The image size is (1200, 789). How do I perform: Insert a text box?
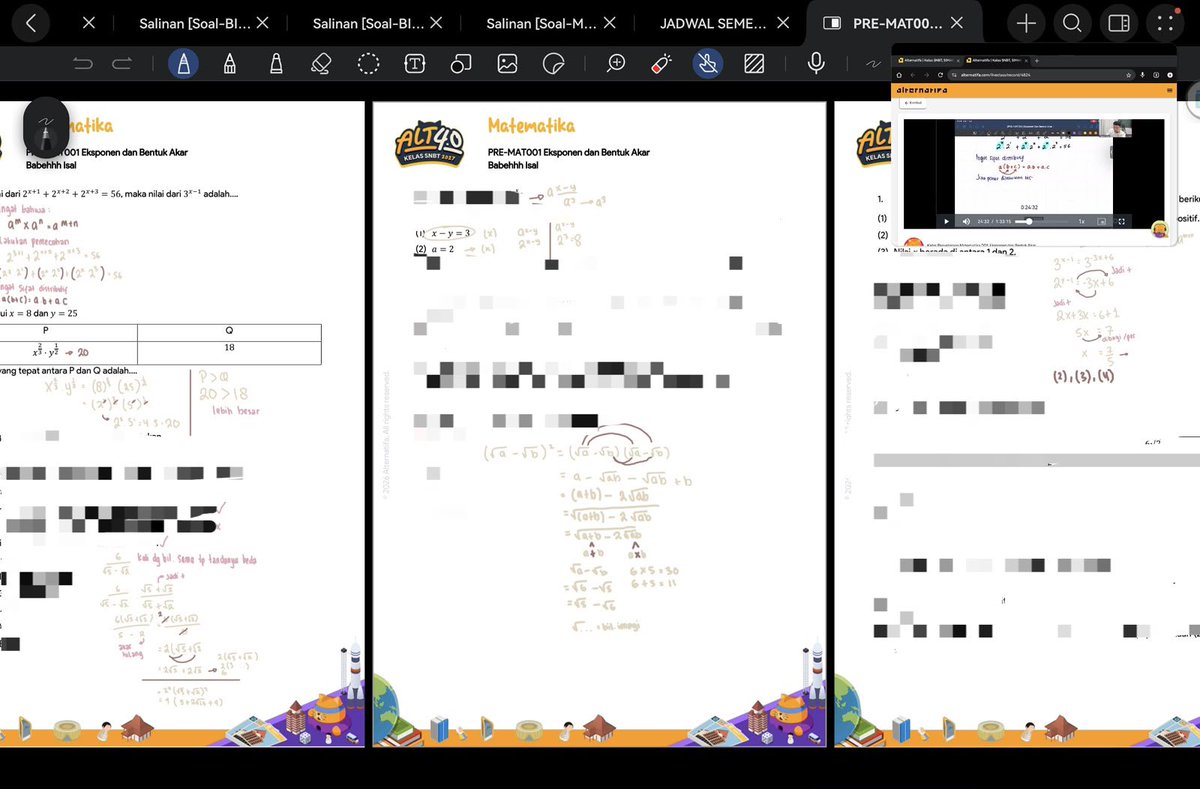click(414, 64)
